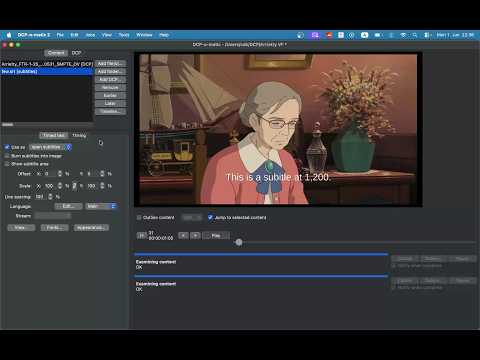Screen dimensions: 480x360
Task: Click the Add folder... button
Action: point(110,71)
